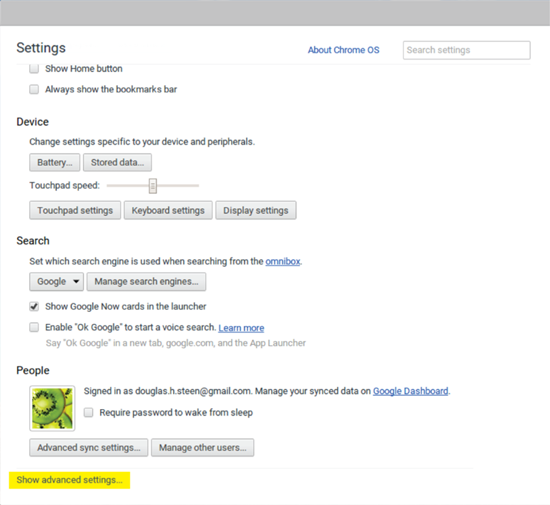Click Manage other users button
This screenshot has width=550, height=505.
pyautogui.click(x=202, y=447)
